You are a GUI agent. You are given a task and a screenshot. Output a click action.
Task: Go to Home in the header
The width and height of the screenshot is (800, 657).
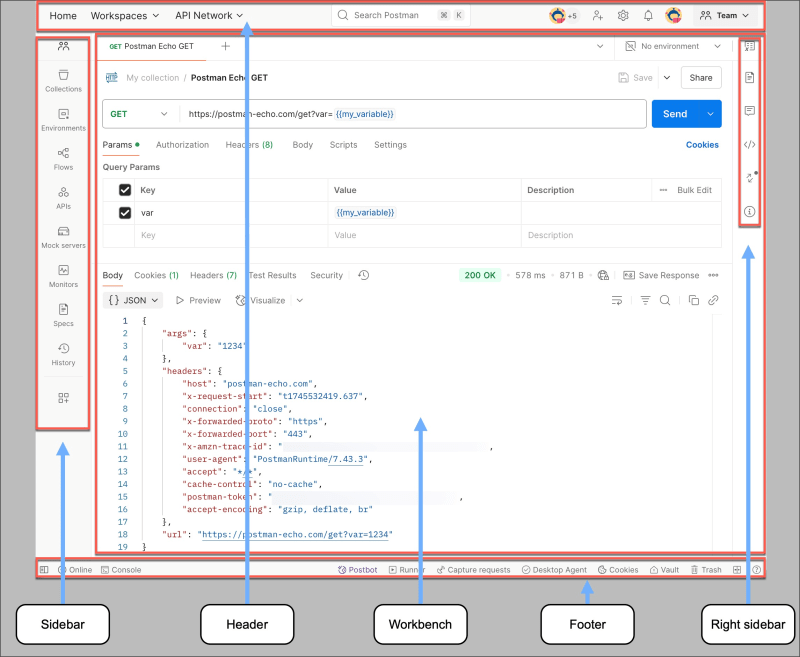point(63,16)
